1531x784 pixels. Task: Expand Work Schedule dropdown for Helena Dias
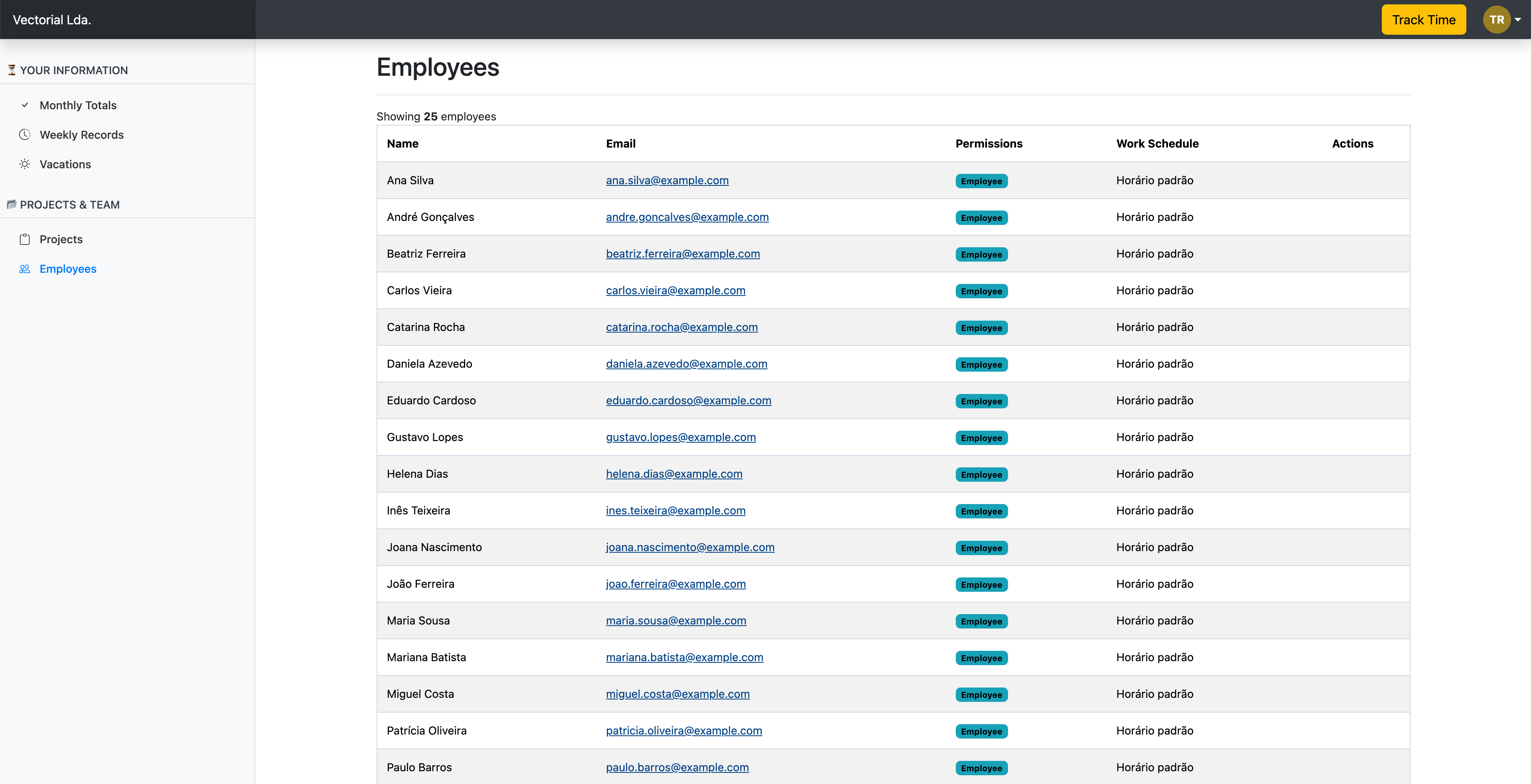[1155, 473]
